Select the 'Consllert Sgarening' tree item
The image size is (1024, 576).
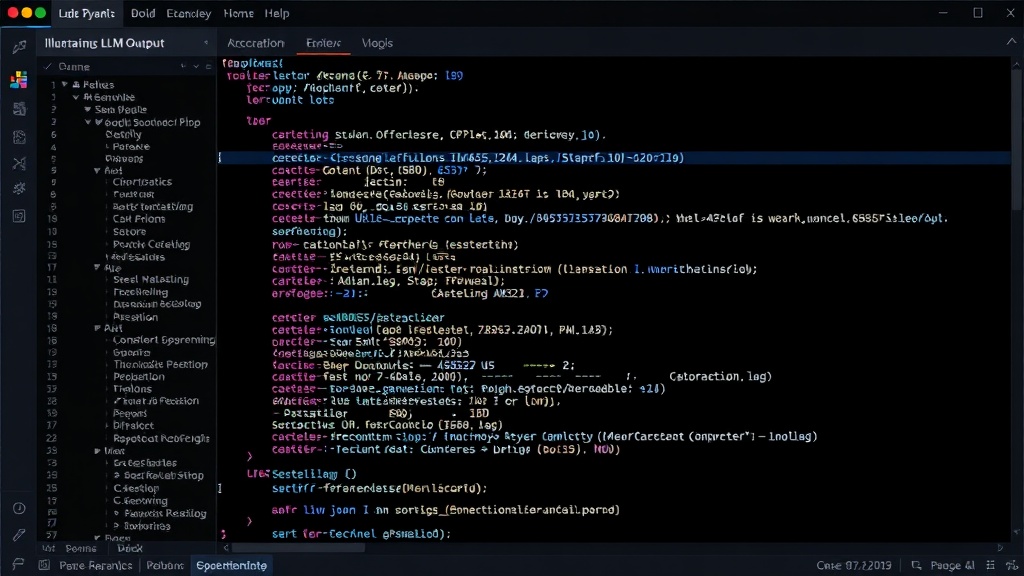(x=163, y=340)
